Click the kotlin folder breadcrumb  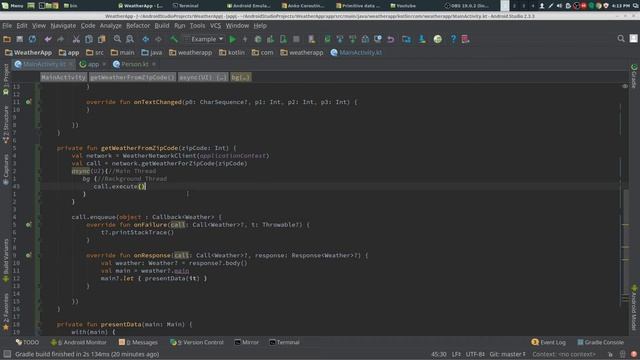(x=232, y=53)
